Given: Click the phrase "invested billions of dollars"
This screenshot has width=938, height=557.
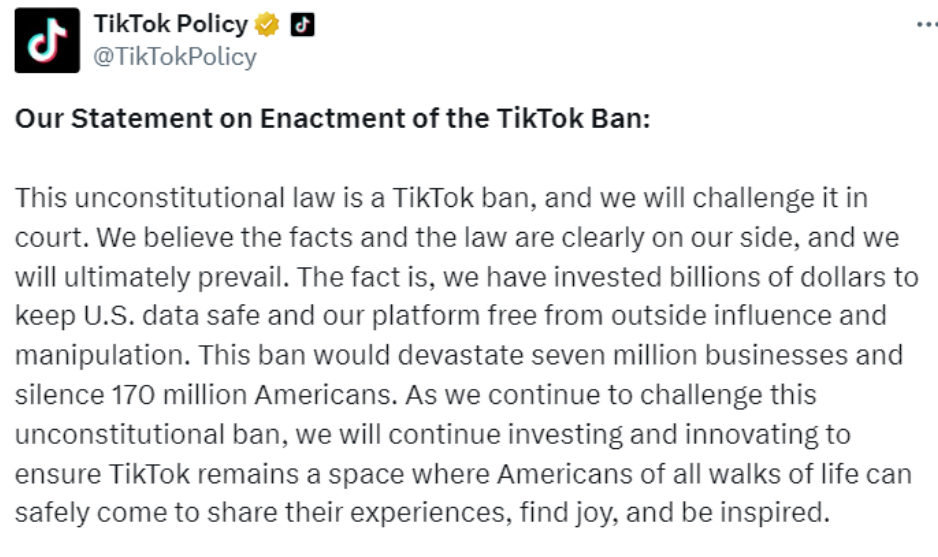Looking at the screenshot, I should (705, 276).
